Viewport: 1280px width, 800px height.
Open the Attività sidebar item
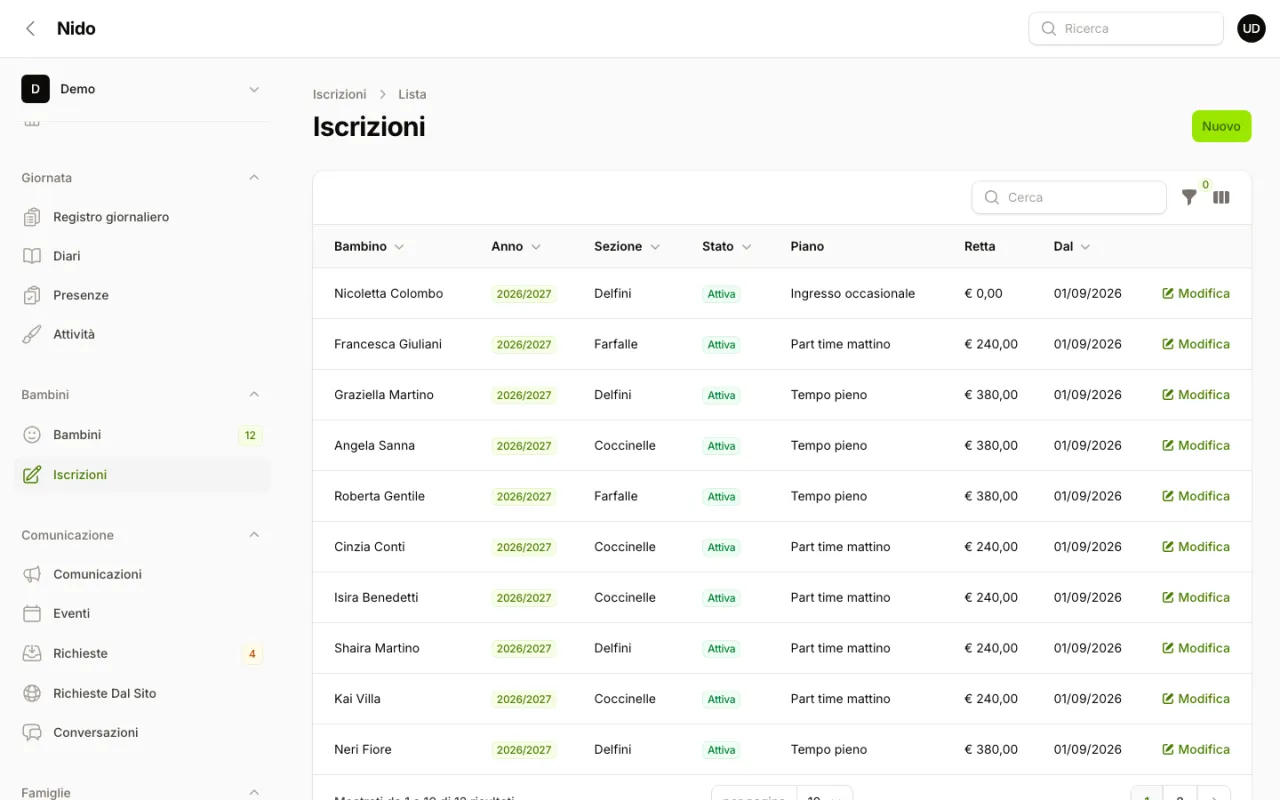(x=142, y=334)
